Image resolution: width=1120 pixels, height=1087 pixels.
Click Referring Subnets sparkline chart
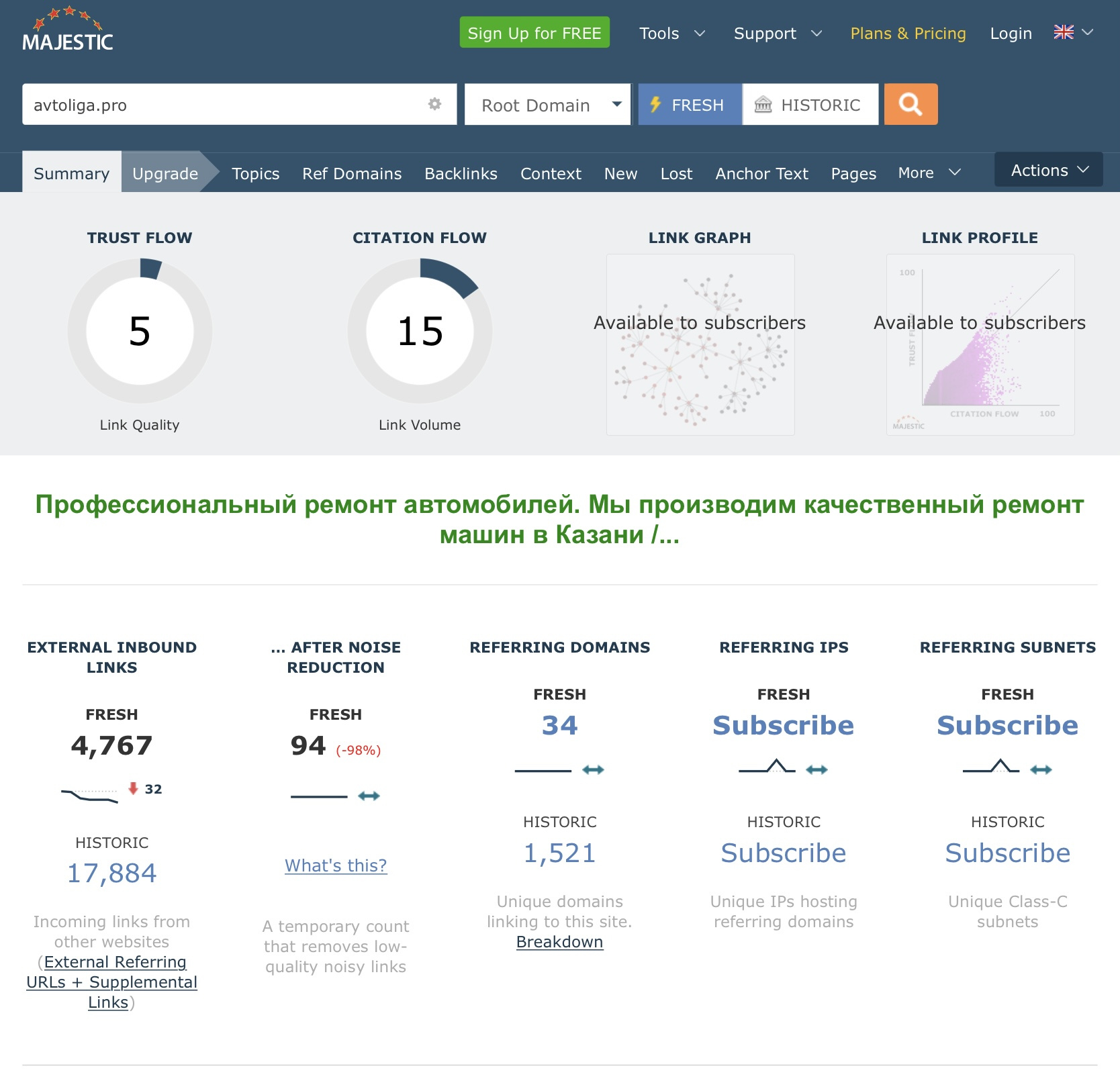991,766
